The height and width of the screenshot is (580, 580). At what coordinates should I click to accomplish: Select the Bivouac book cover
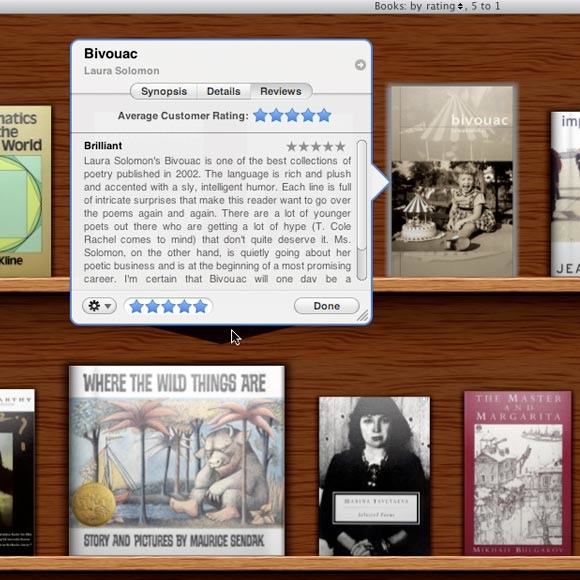pos(452,181)
